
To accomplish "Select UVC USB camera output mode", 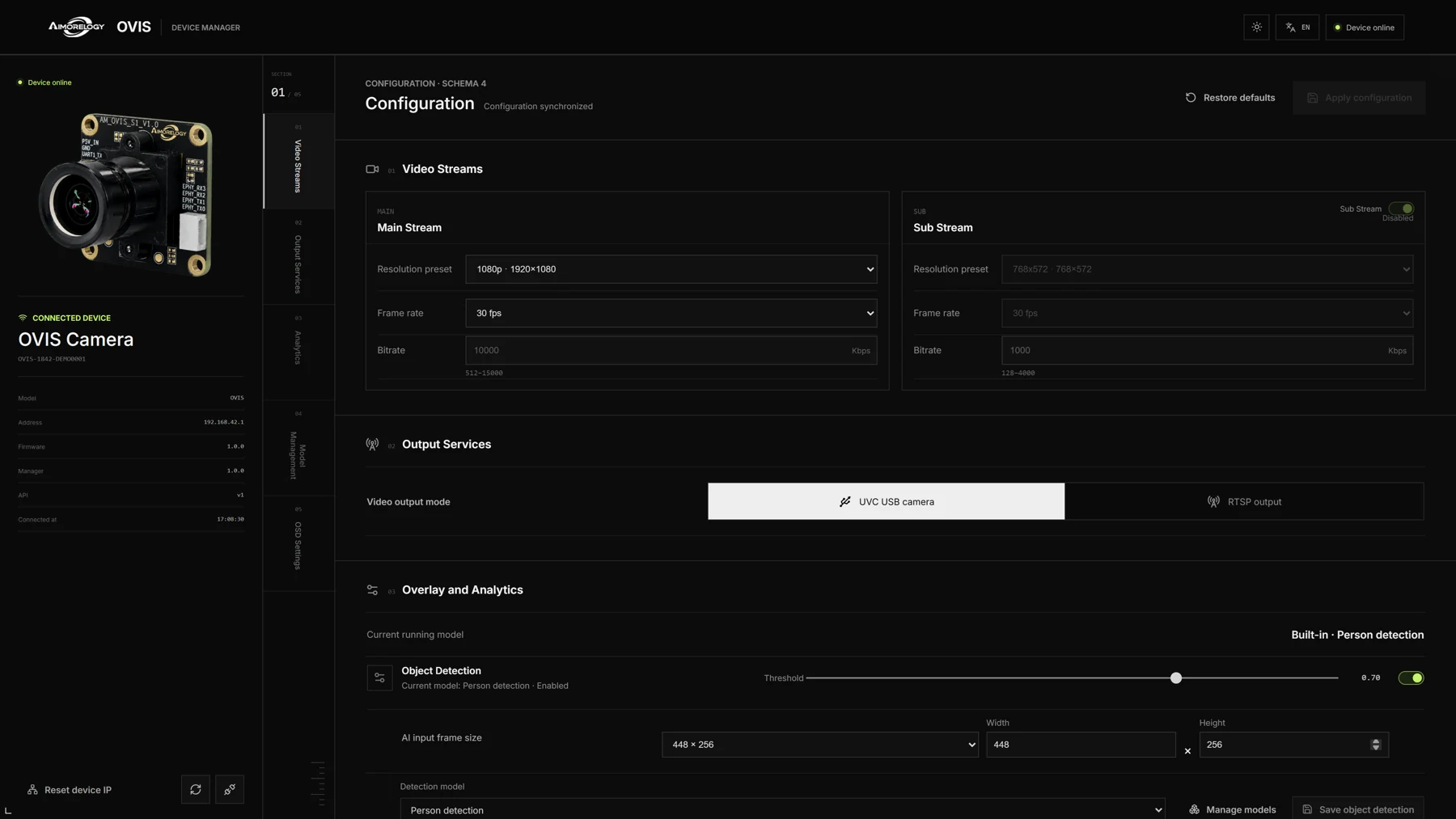I will click(887, 501).
